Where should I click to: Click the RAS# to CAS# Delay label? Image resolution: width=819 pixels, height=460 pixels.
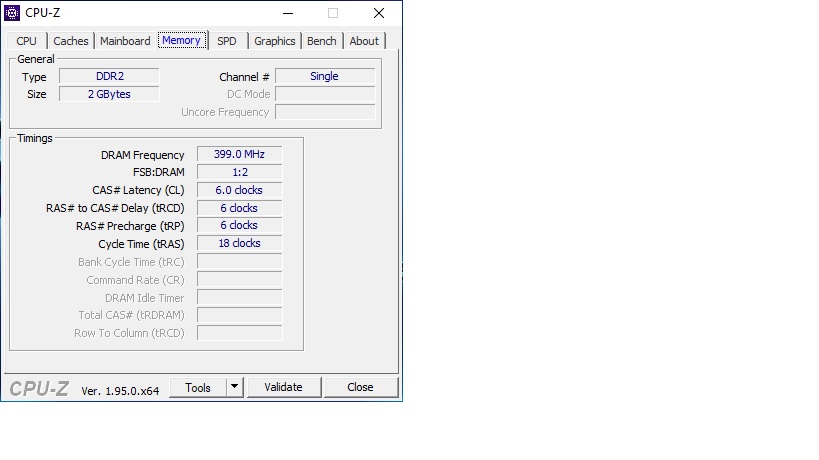click(x=115, y=208)
